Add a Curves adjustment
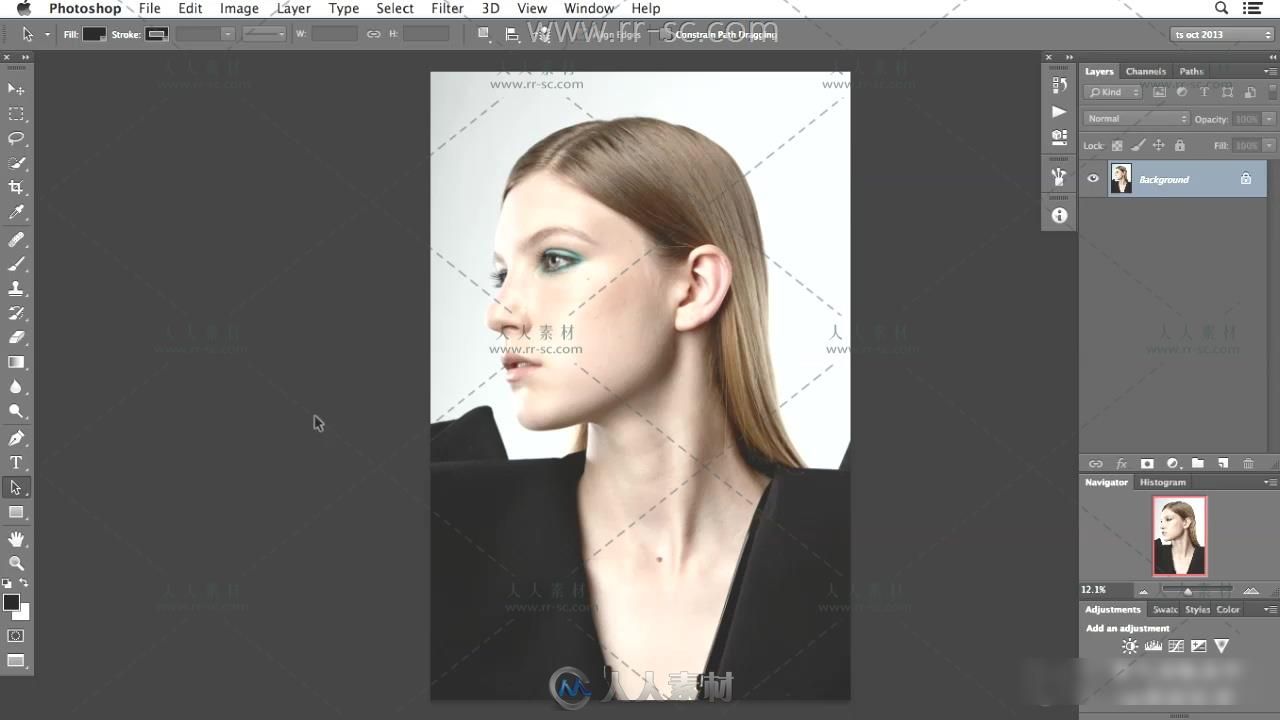1280x720 pixels. click(1176, 646)
